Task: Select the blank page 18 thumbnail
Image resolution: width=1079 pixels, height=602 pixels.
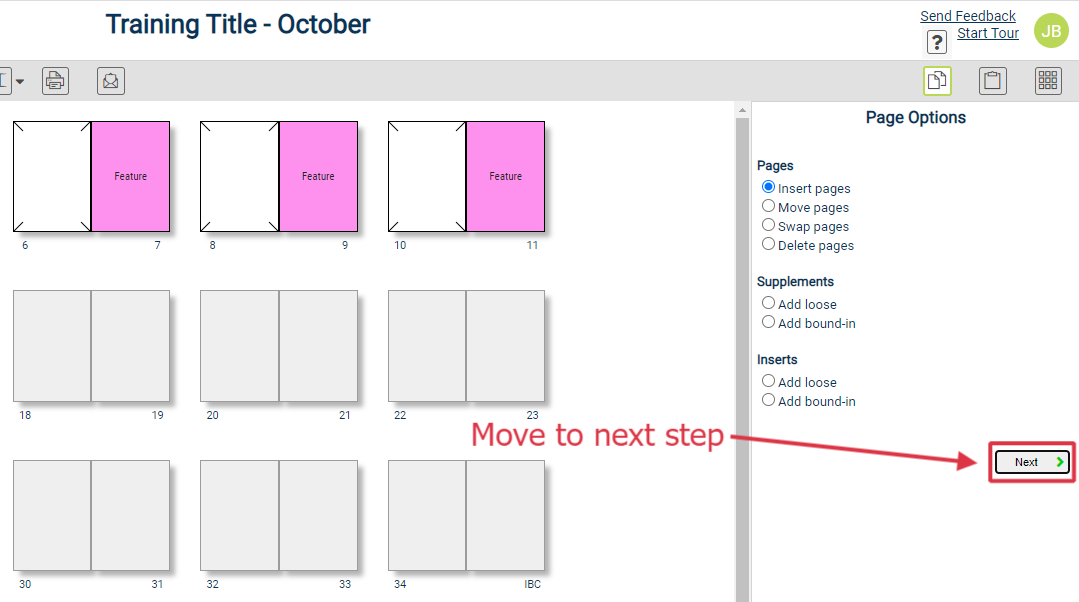Action: click(52, 345)
